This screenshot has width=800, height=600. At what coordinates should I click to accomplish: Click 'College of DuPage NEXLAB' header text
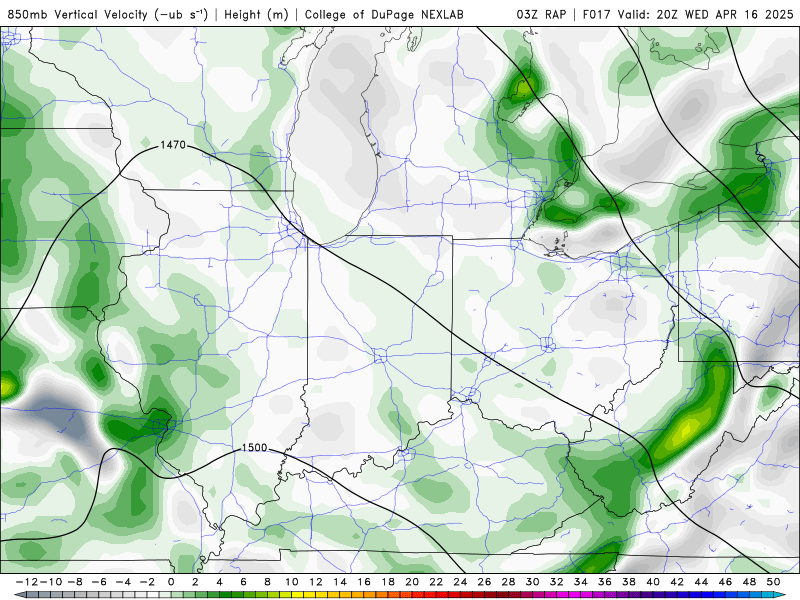[x=384, y=14]
